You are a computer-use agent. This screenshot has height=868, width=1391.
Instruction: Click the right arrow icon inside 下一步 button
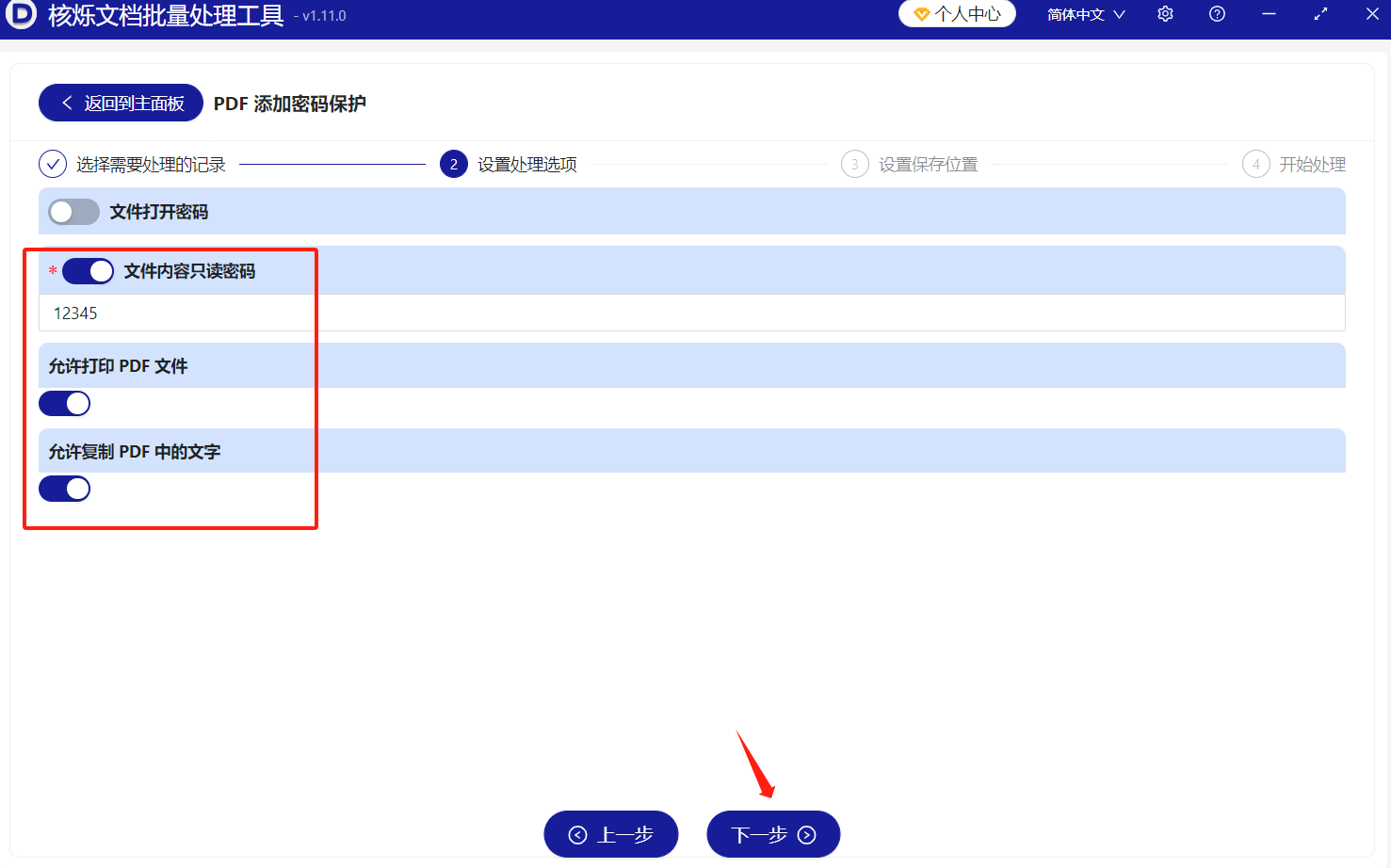point(805,833)
